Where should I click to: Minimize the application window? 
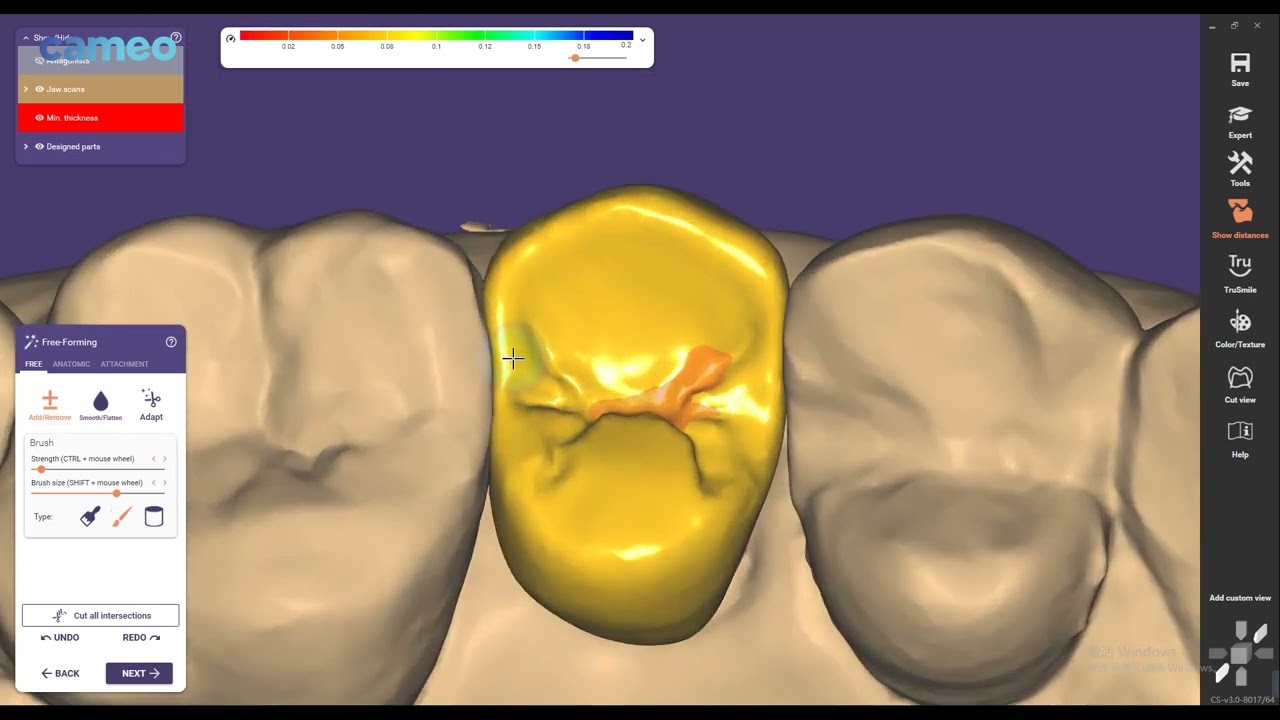point(1211,26)
